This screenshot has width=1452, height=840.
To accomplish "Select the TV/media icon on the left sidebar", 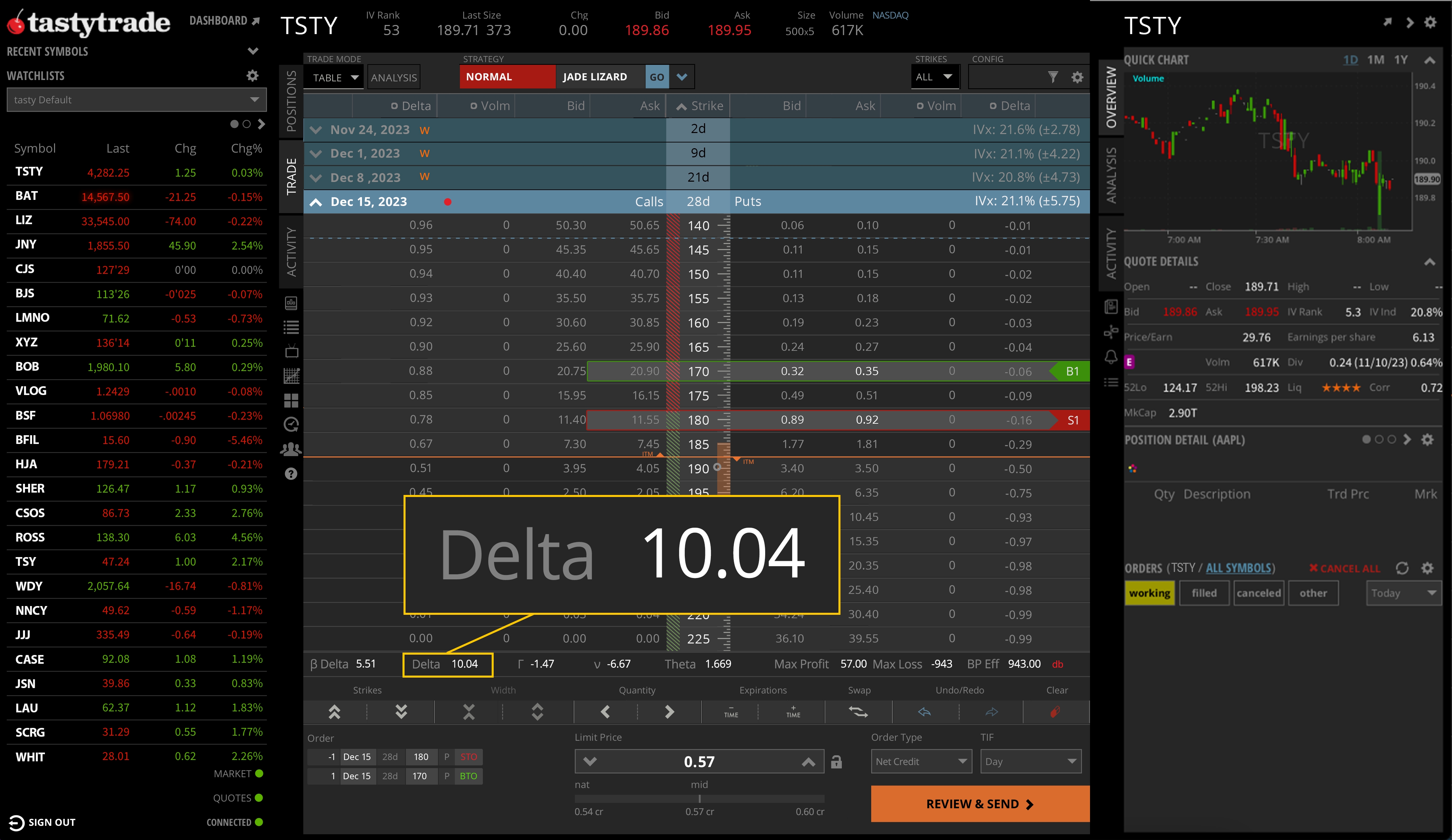I will 291,351.
